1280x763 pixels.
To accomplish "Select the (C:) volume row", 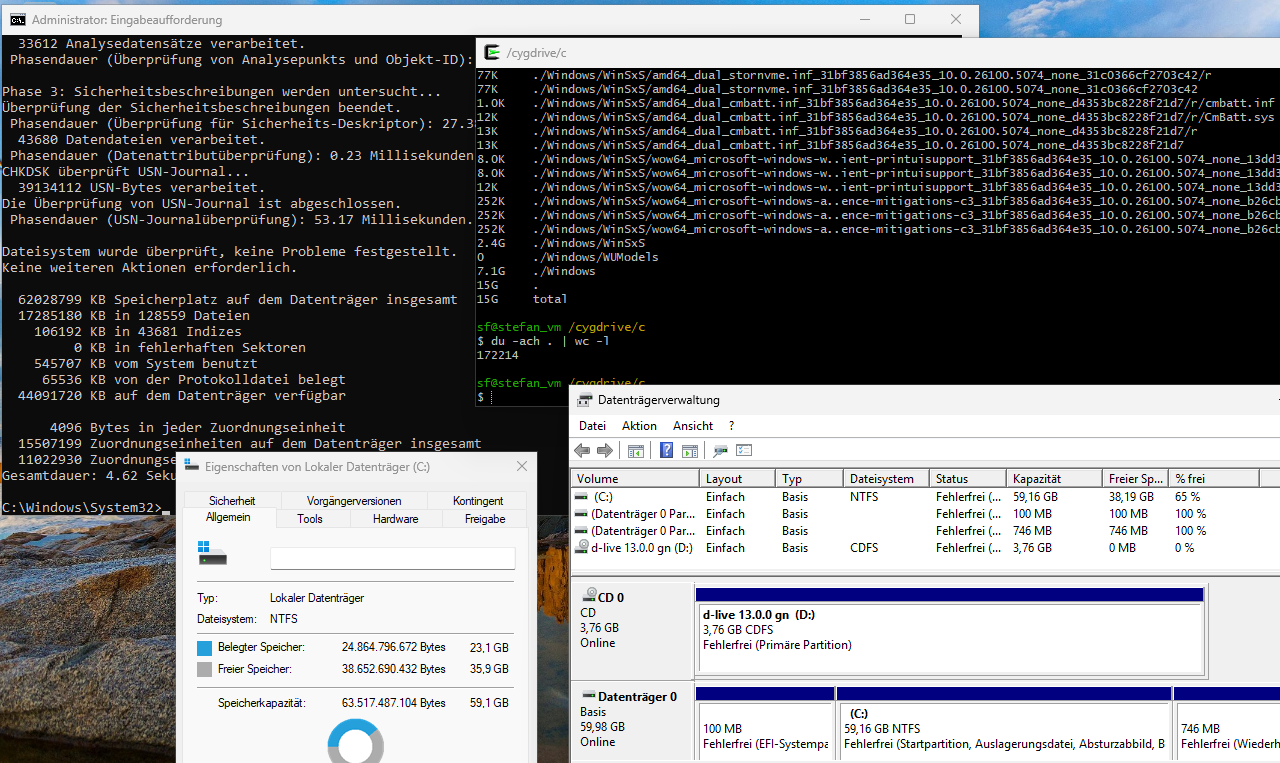I will pyautogui.click(x=925, y=497).
